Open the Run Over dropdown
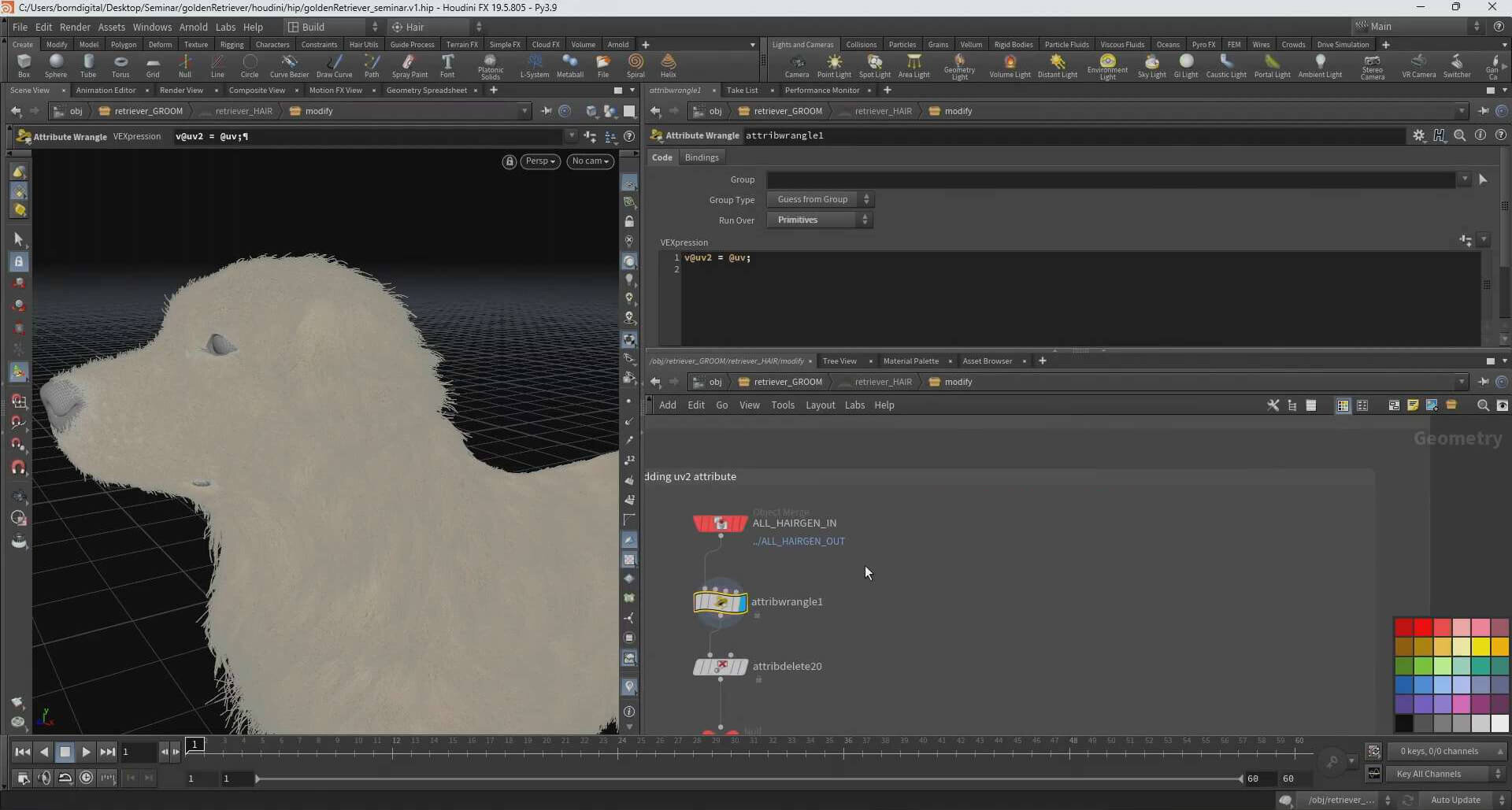 [820, 220]
